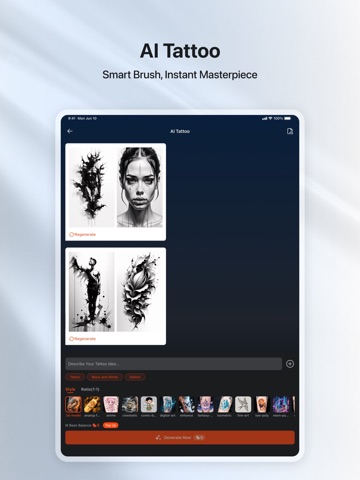Switch to the Ratio(1:1) tab

pos(90,389)
